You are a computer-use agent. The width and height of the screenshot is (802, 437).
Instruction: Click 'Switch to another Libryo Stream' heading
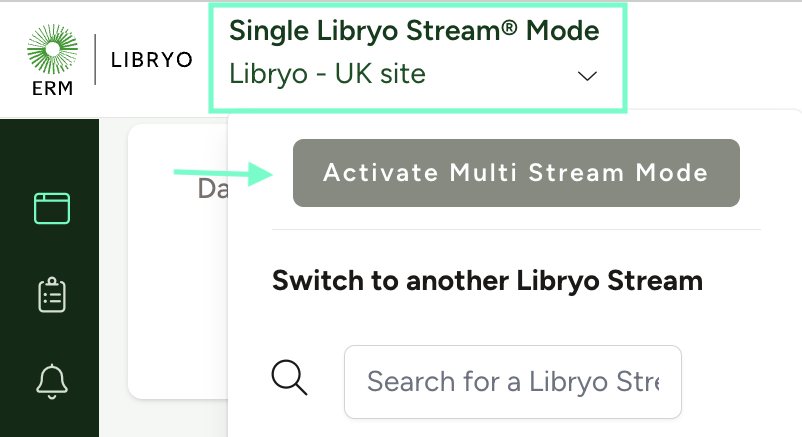tap(487, 280)
